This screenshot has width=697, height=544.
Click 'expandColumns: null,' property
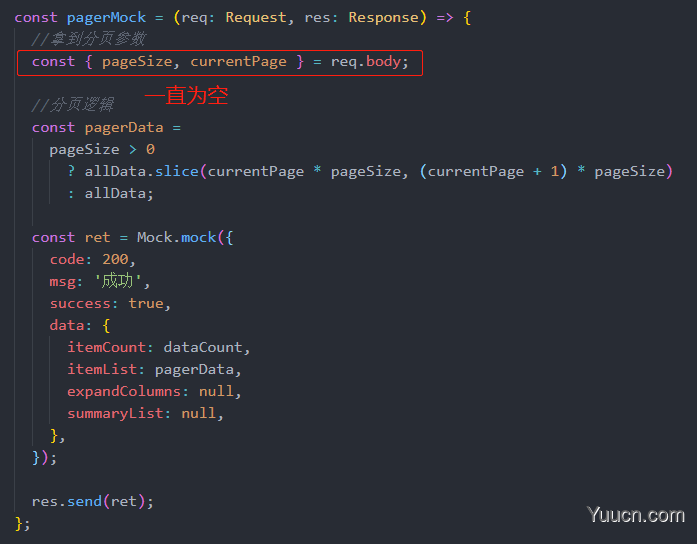pyautogui.click(x=154, y=391)
